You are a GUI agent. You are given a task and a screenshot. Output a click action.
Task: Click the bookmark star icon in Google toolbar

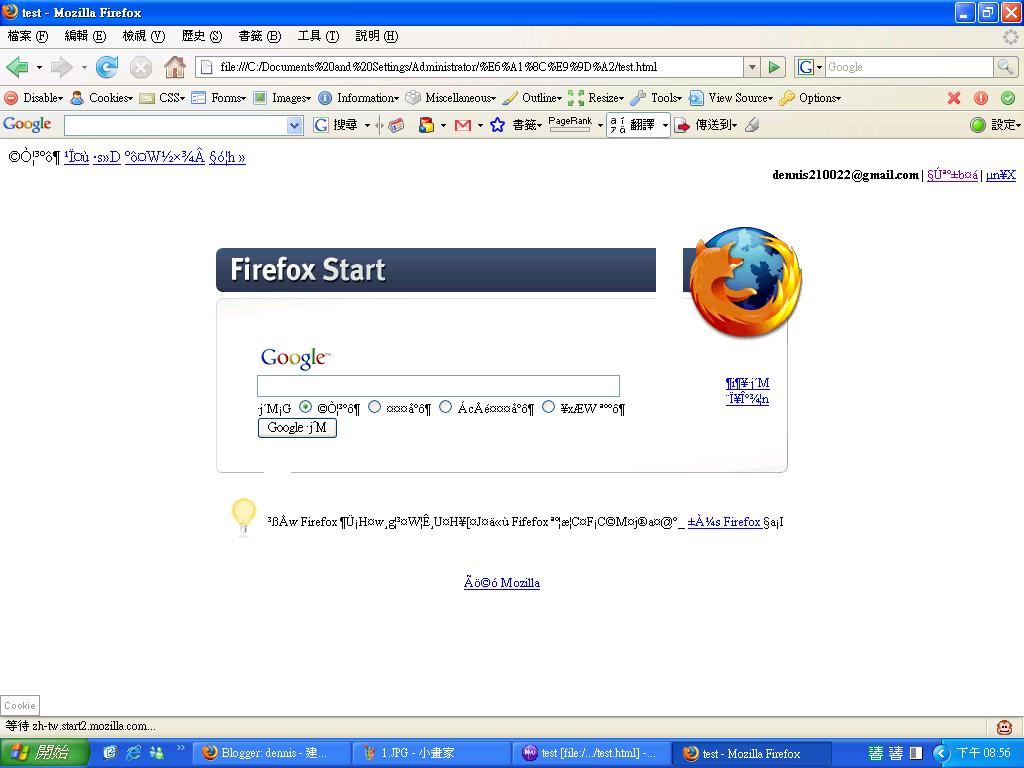pos(497,125)
